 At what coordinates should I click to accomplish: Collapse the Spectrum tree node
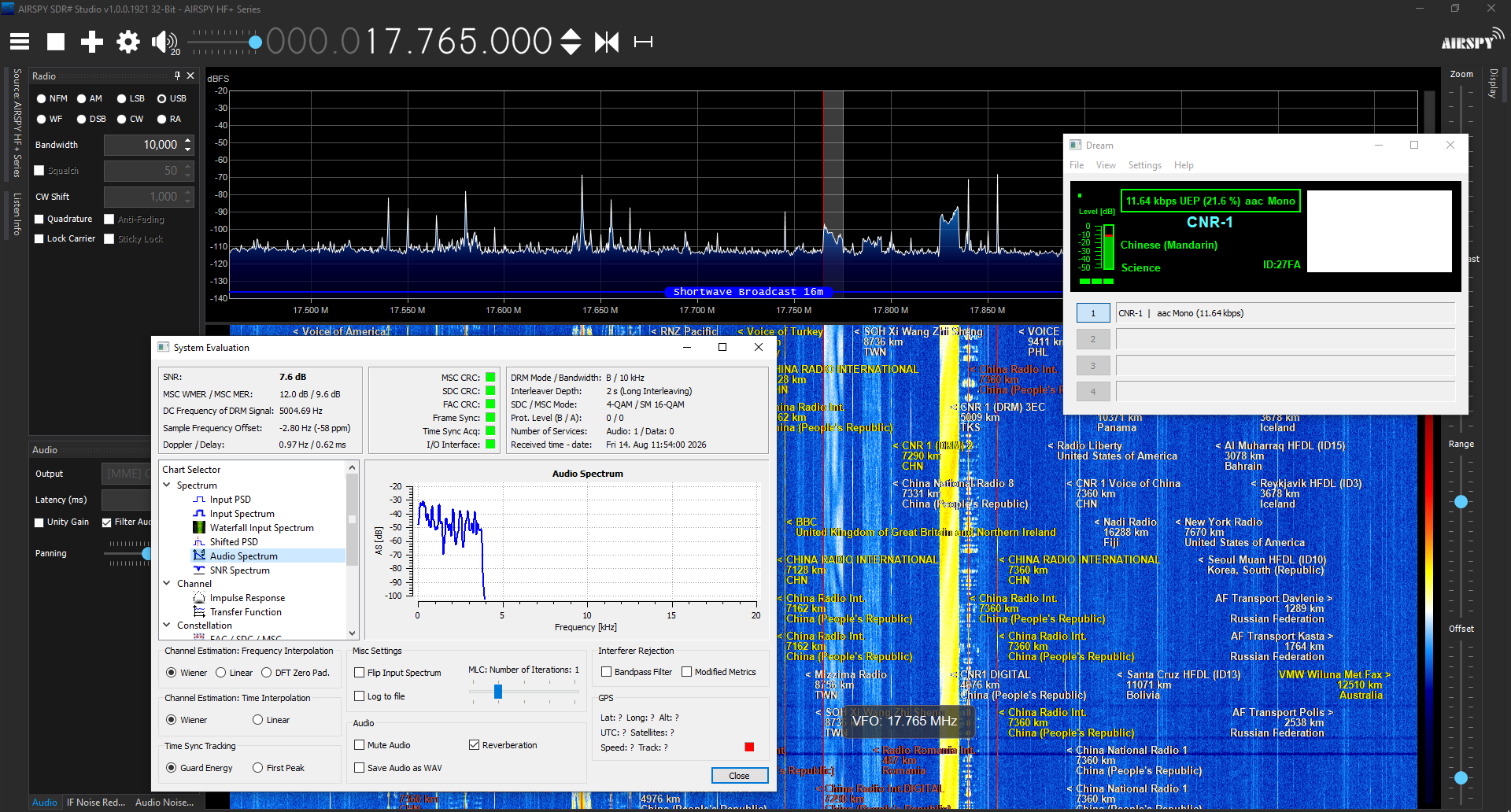[x=167, y=485]
